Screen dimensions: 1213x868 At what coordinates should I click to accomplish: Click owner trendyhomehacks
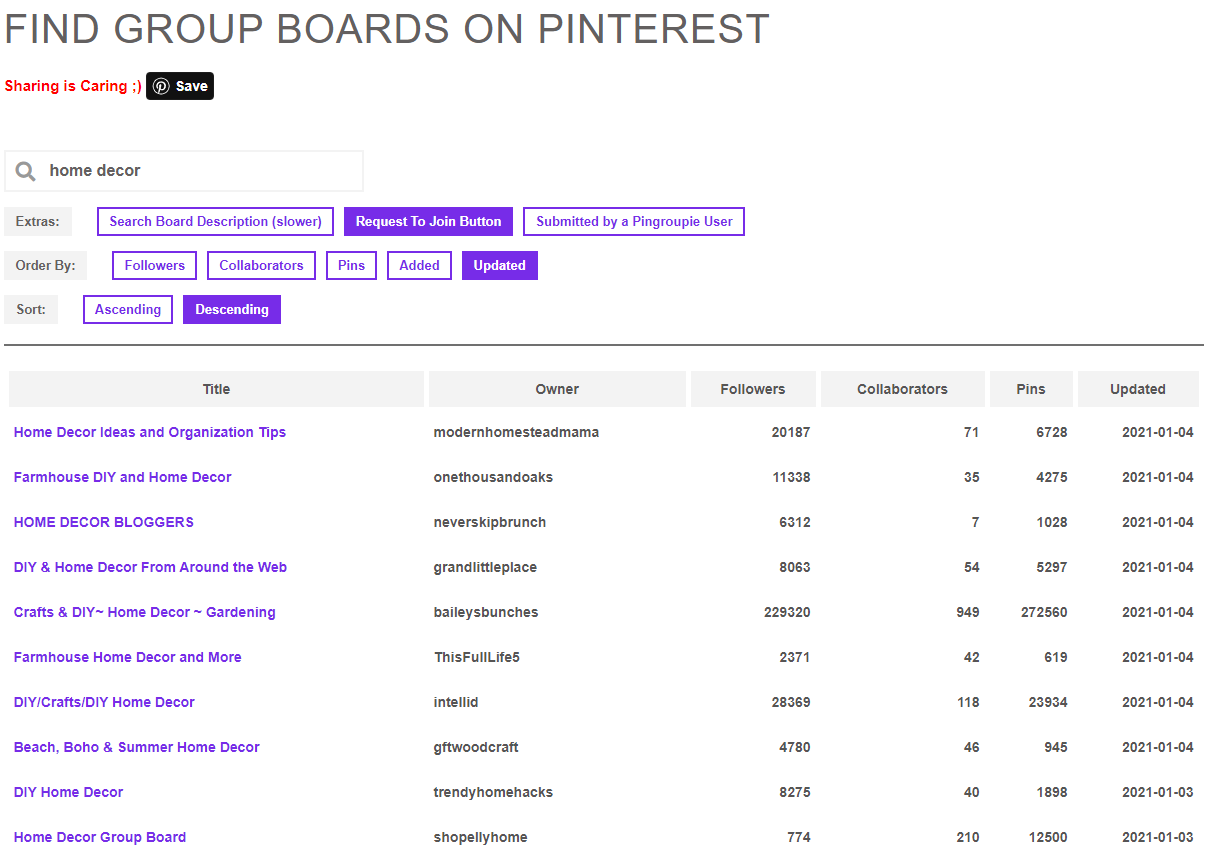coord(493,793)
